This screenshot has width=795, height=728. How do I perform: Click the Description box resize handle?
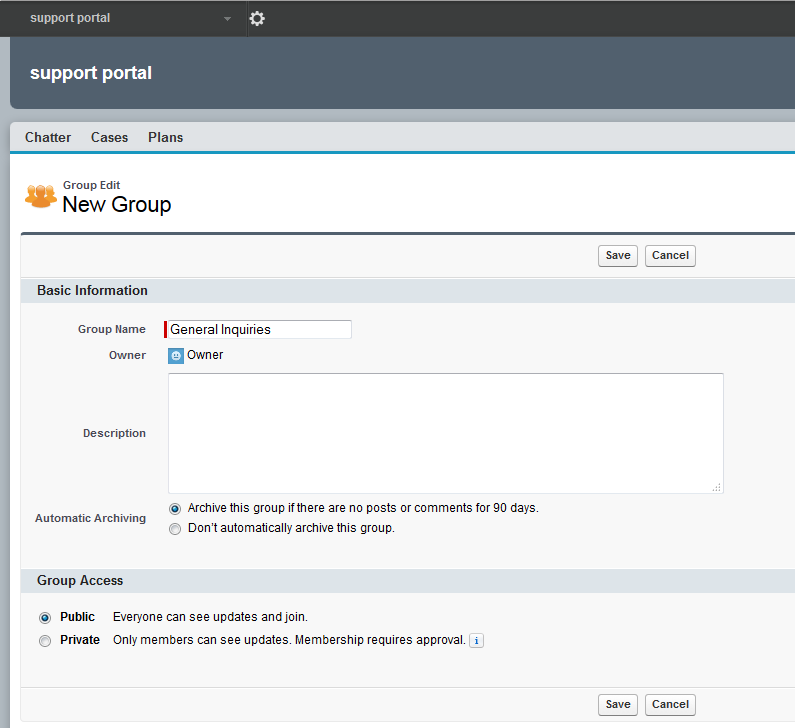point(716,487)
